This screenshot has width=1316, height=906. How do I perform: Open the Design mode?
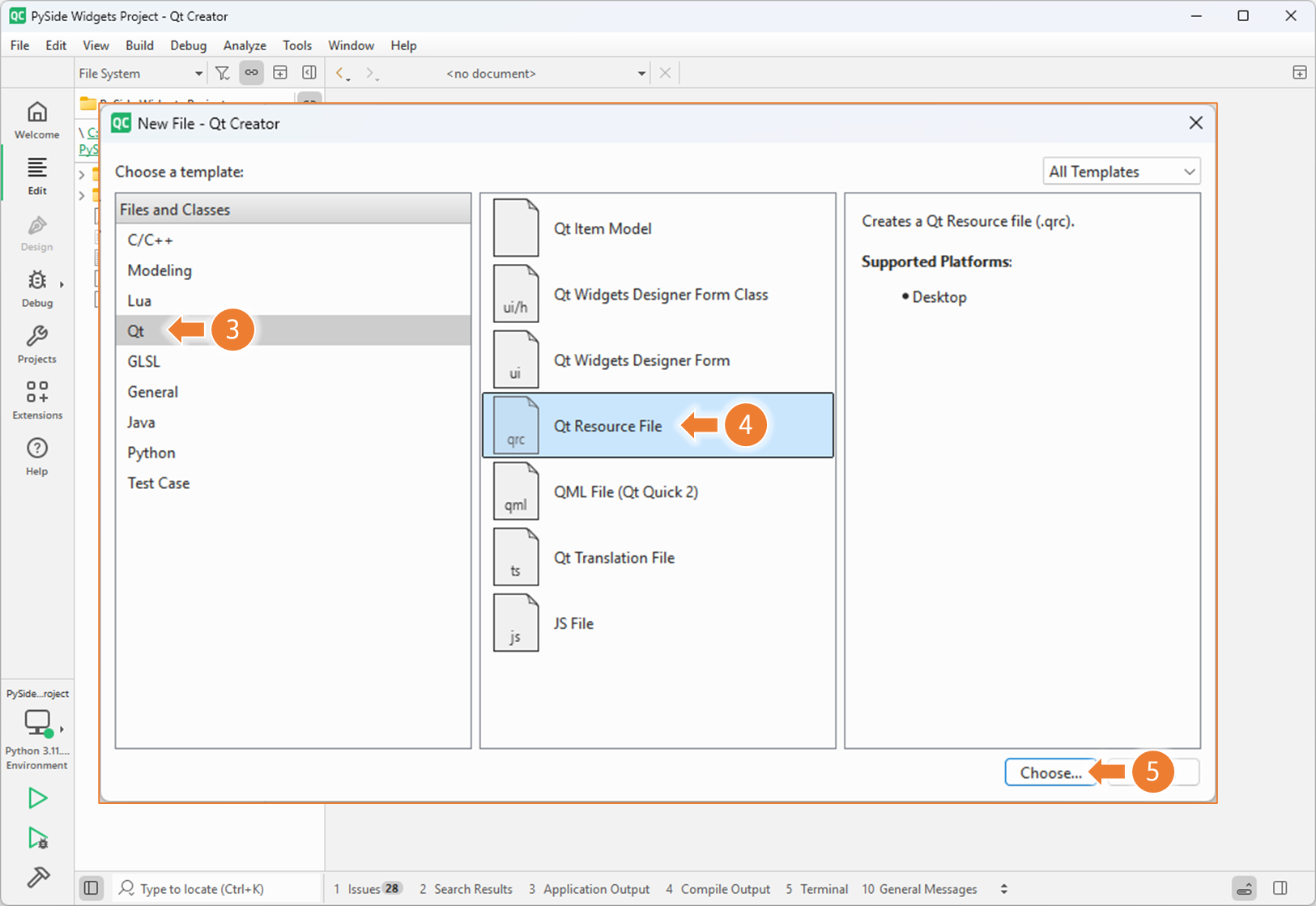point(37,232)
